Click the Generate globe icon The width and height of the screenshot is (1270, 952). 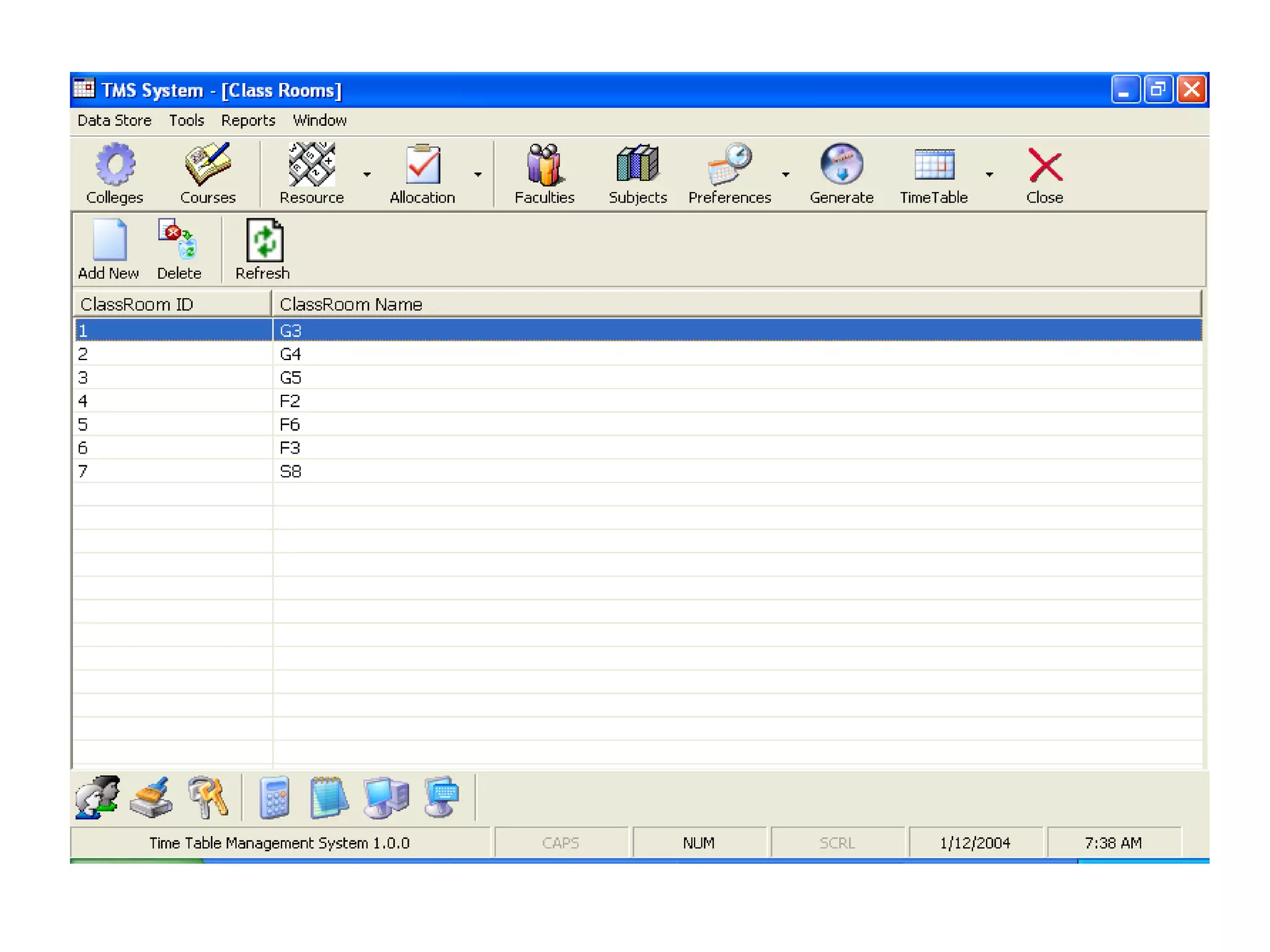point(841,164)
